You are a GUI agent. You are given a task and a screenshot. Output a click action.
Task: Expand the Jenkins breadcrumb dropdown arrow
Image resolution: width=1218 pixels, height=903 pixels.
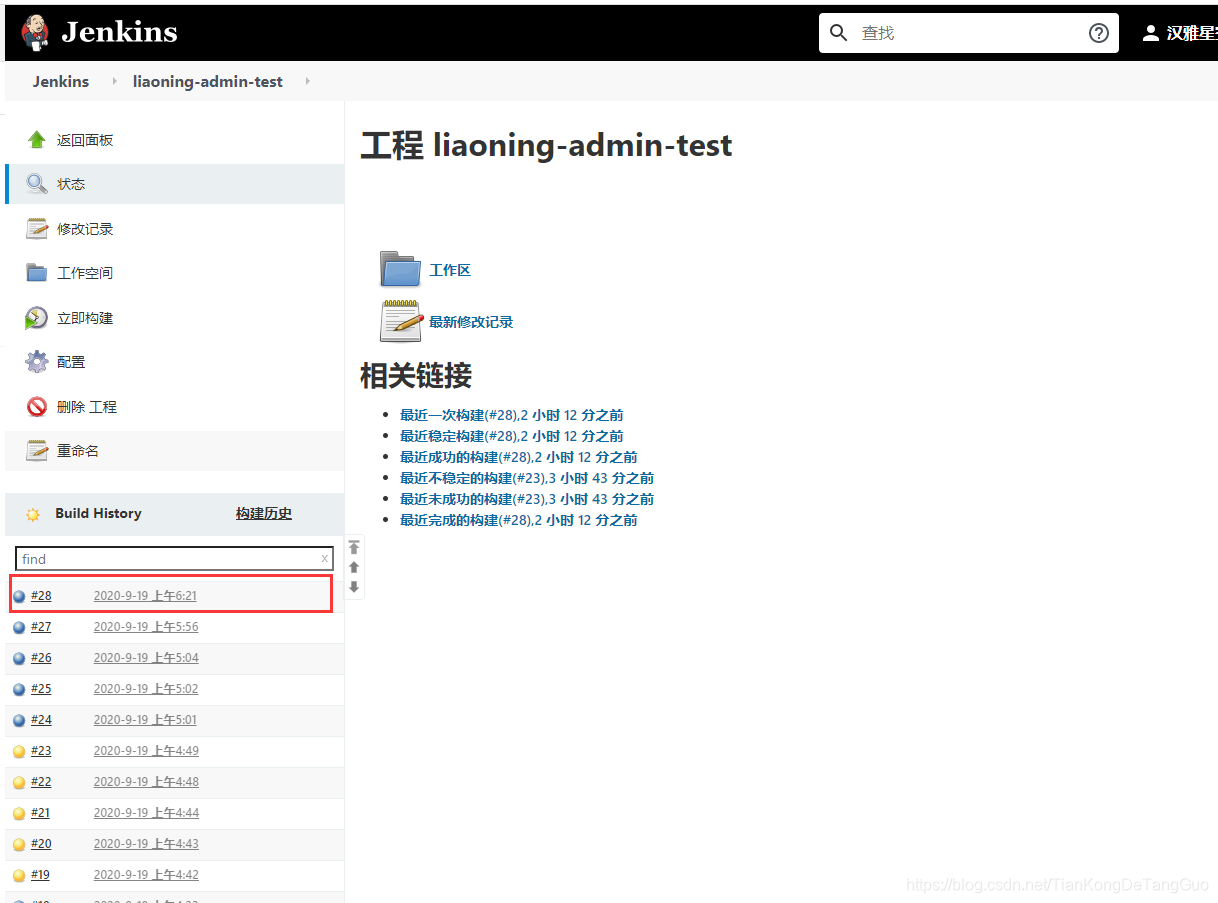115,81
